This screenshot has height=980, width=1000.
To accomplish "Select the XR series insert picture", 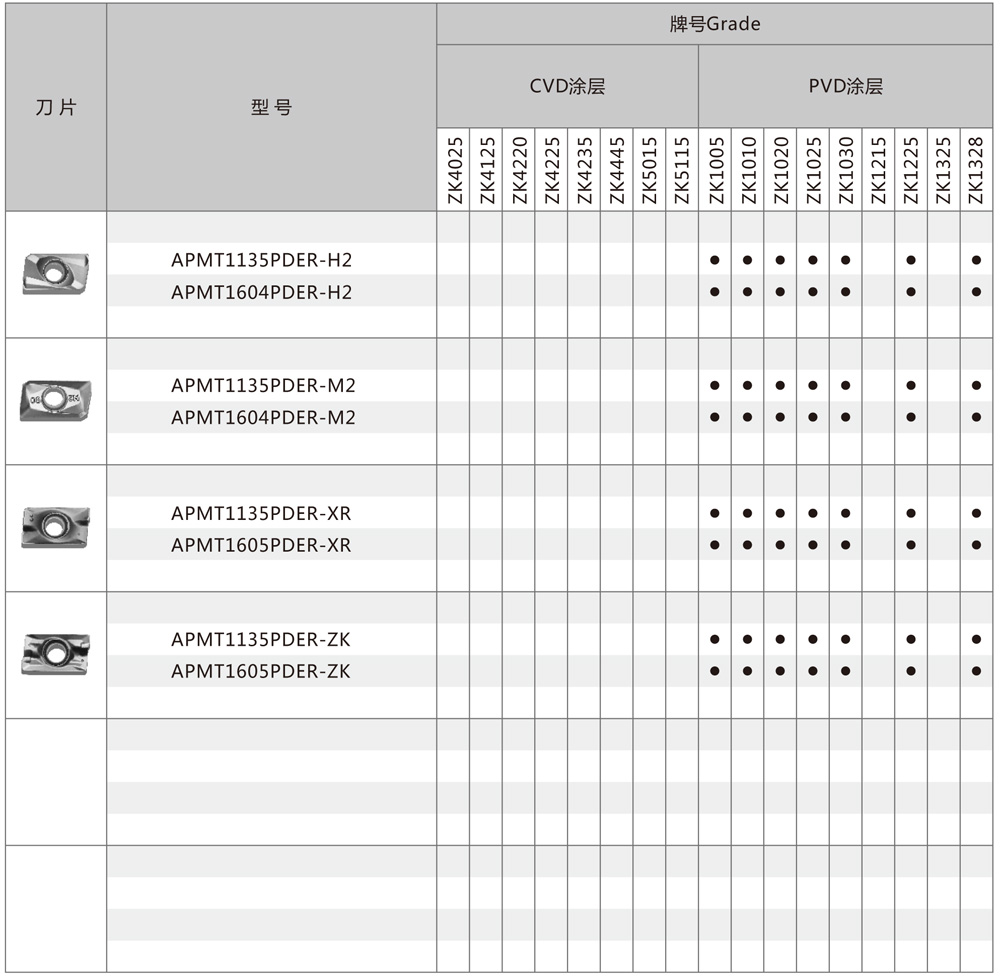I will click(55, 526).
